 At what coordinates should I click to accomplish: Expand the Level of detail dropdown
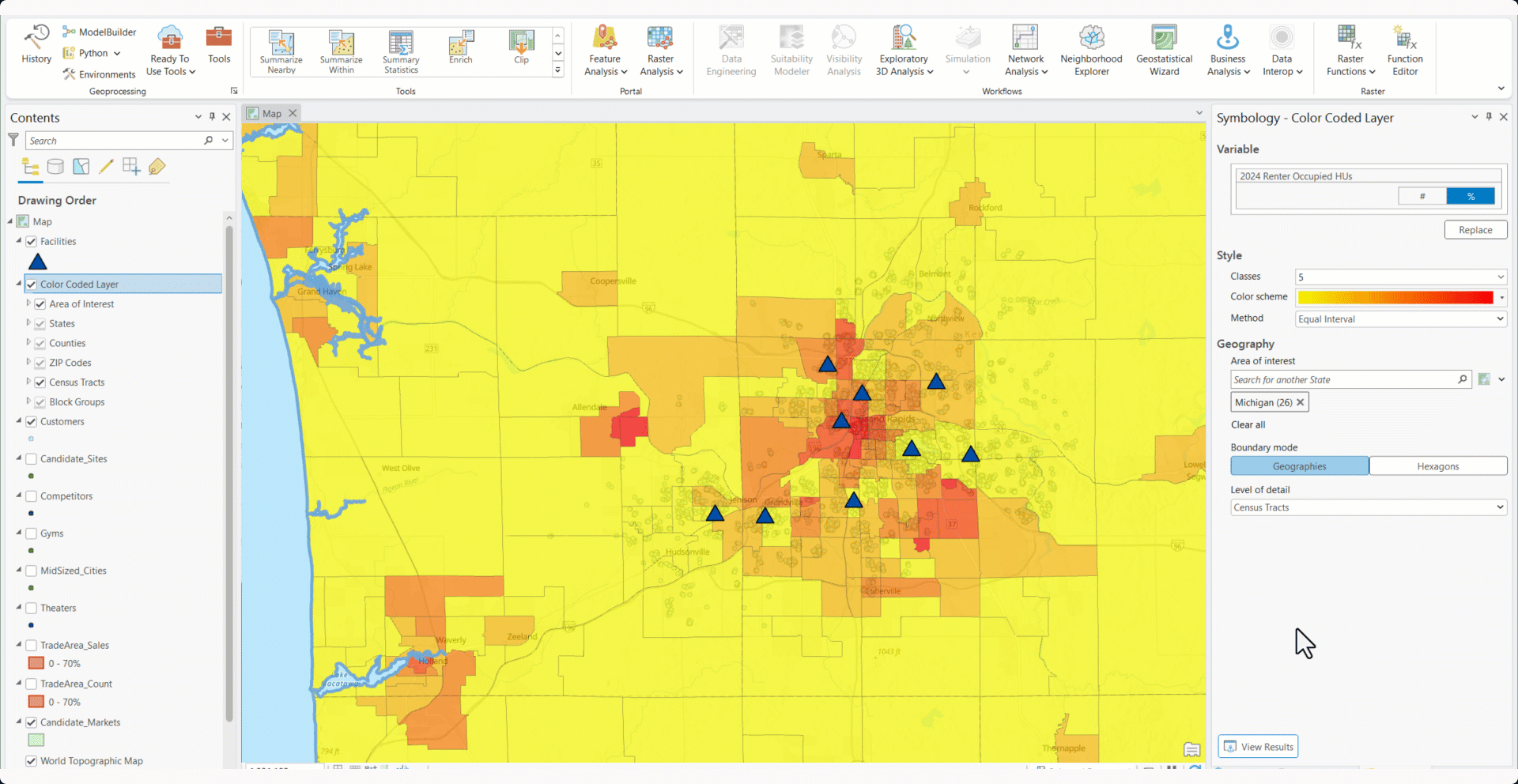[x=1369, y=507]
